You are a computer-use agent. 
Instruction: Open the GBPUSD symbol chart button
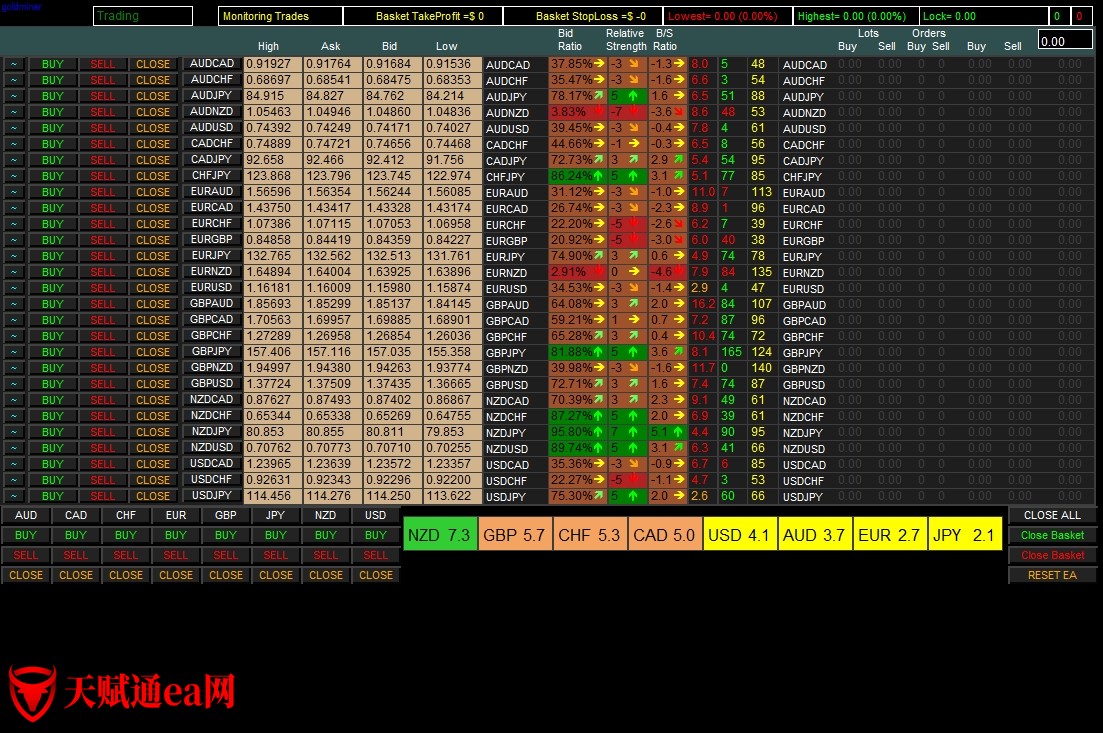(212, 384)
